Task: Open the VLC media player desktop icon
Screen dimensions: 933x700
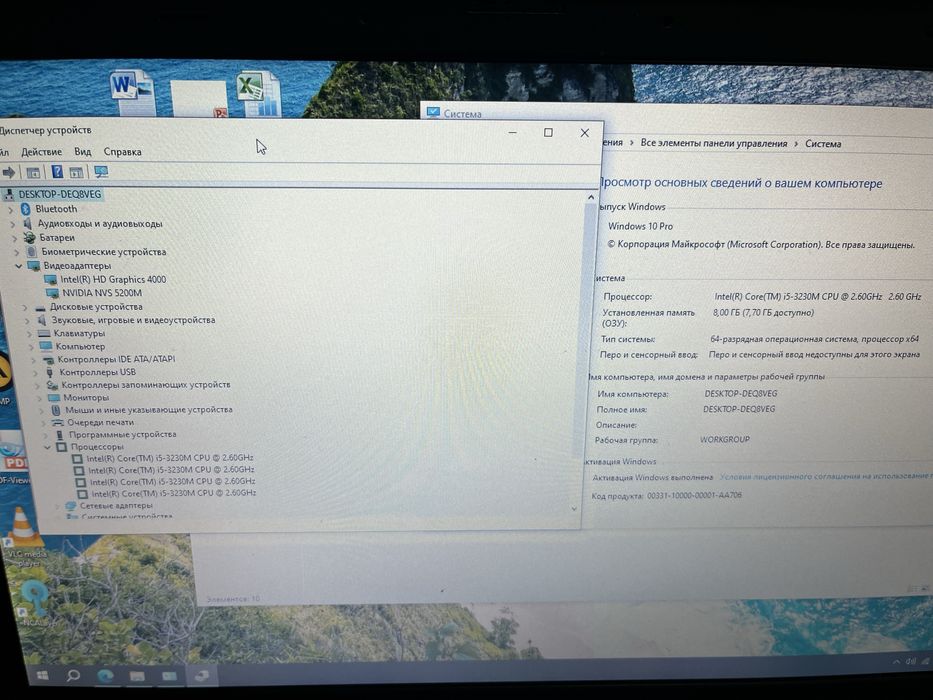Action: click(x=23, y=527)
